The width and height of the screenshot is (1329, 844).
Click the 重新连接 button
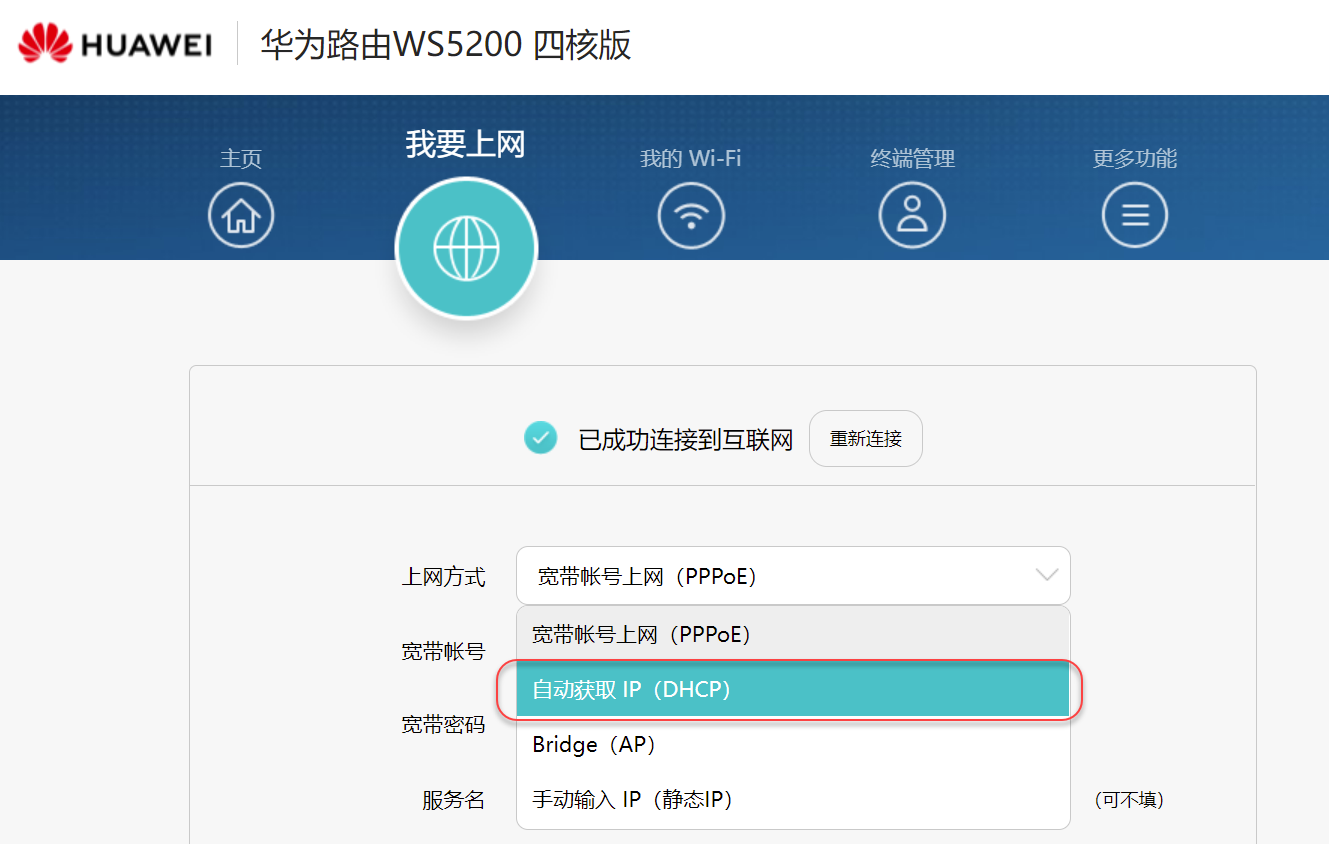click(x=866, y=438)
